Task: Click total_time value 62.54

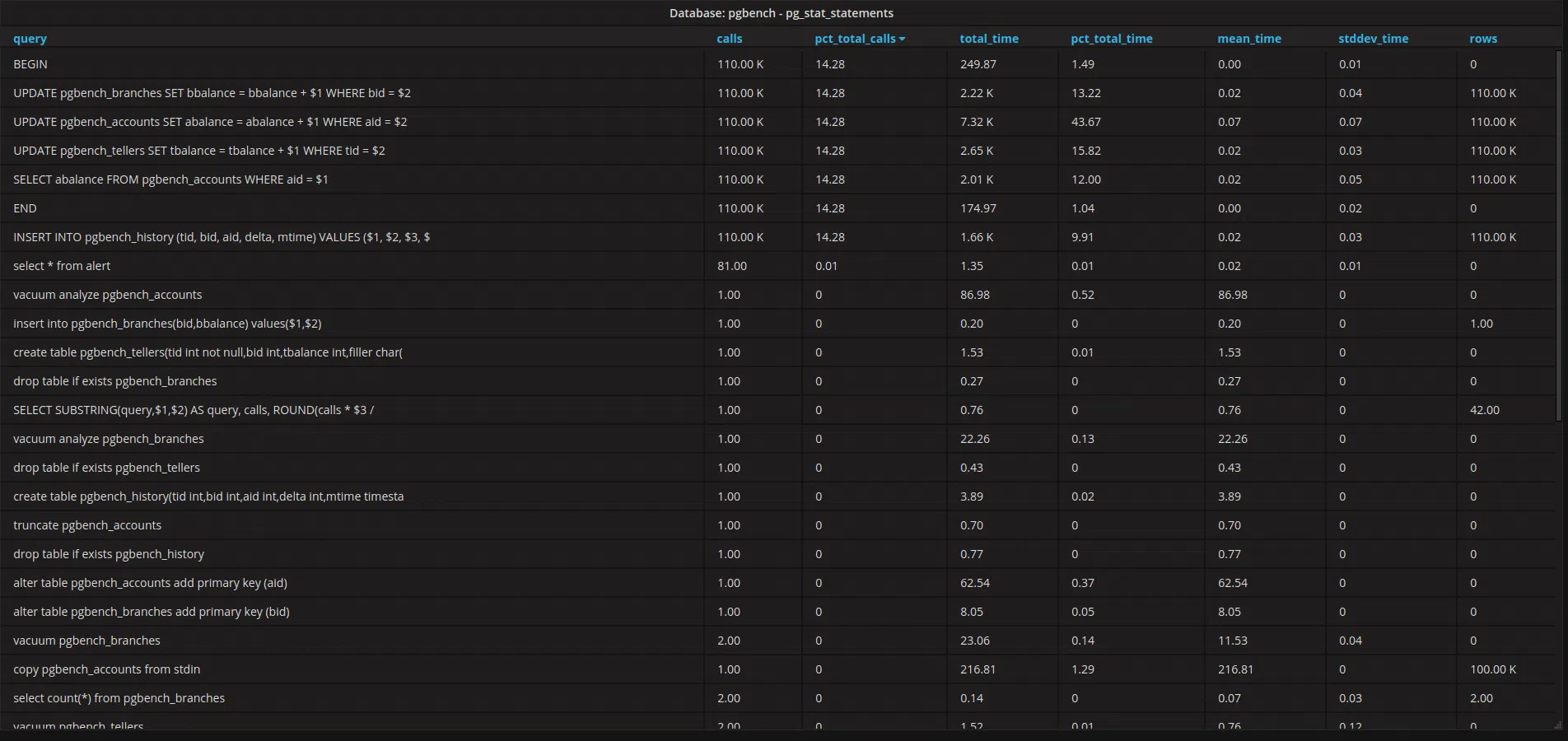Action: pyautogui.click(x=975, y=583)
